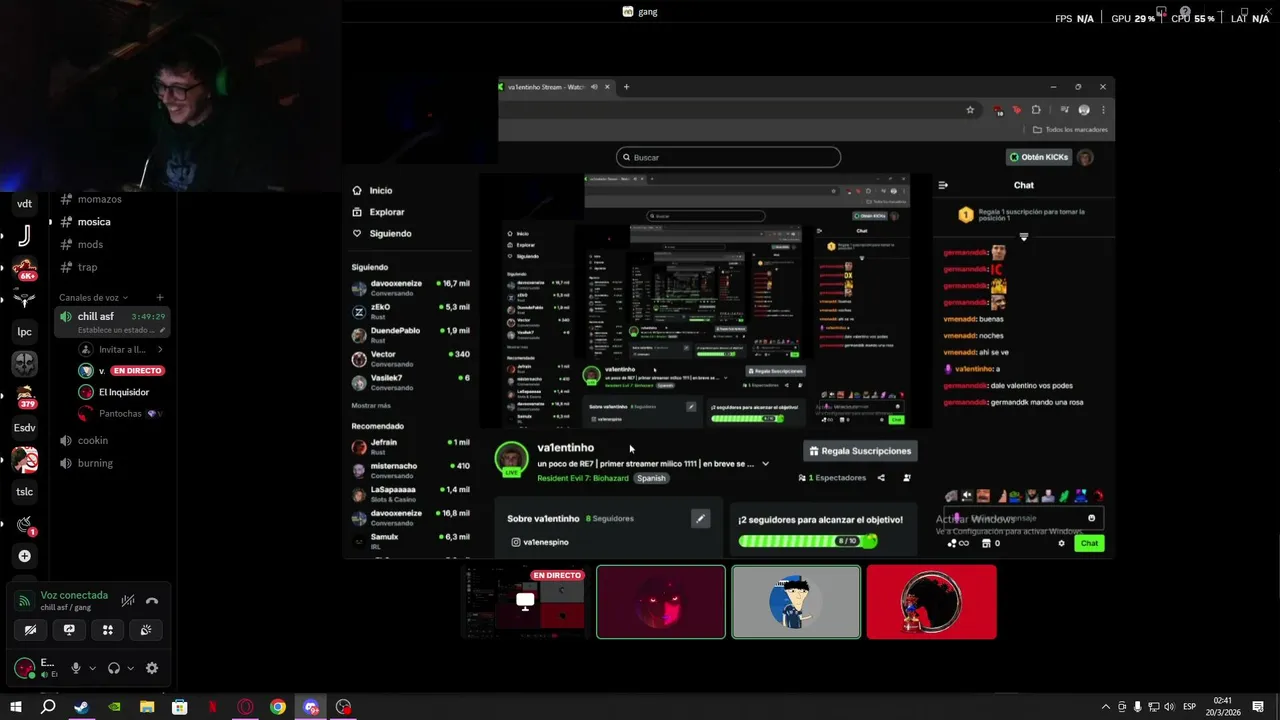
Task: Click the Regala Suscripciones button
Action: [860, 451]
